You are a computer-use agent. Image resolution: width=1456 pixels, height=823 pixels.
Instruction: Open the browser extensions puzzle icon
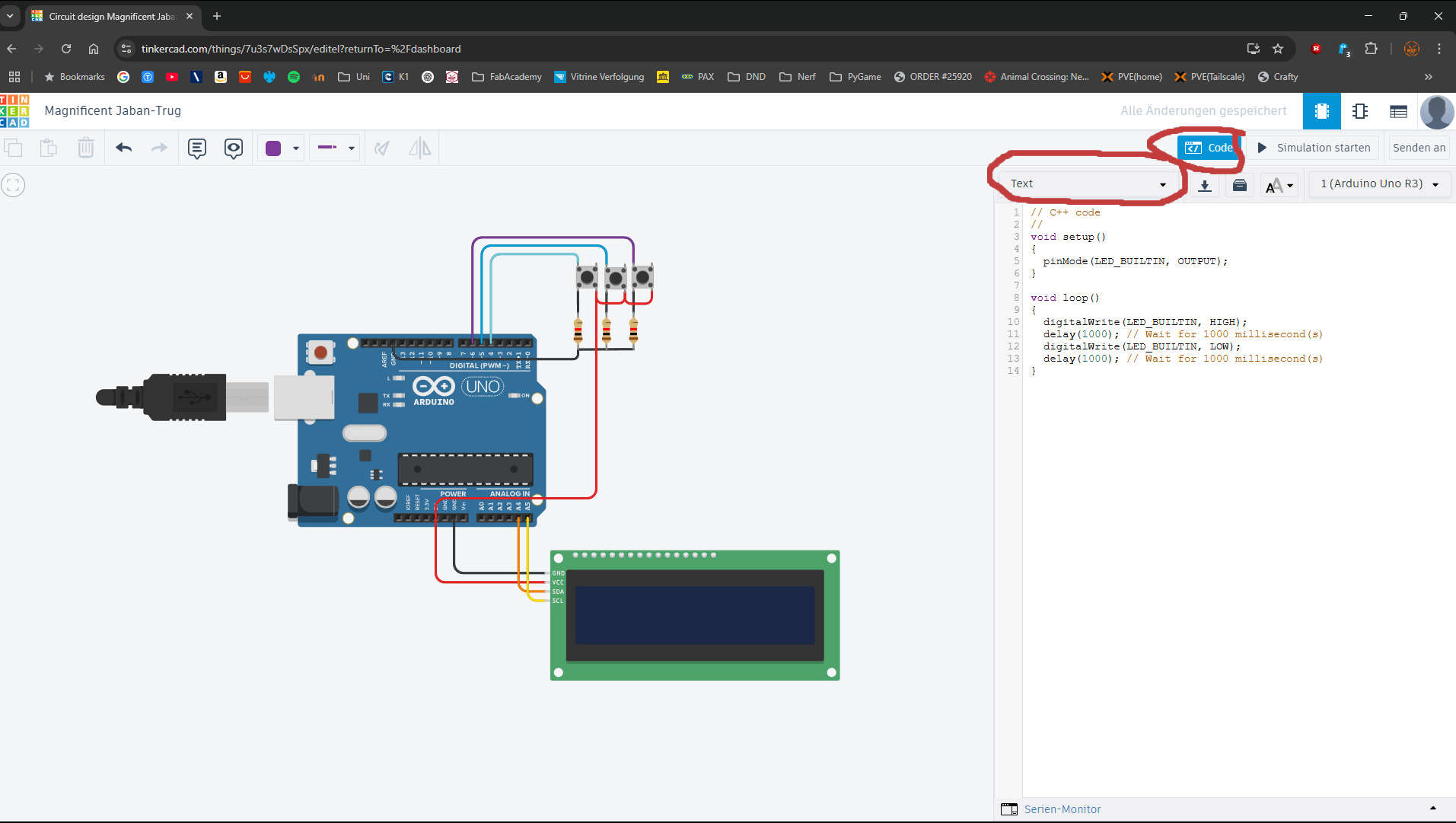point(1371,49)
